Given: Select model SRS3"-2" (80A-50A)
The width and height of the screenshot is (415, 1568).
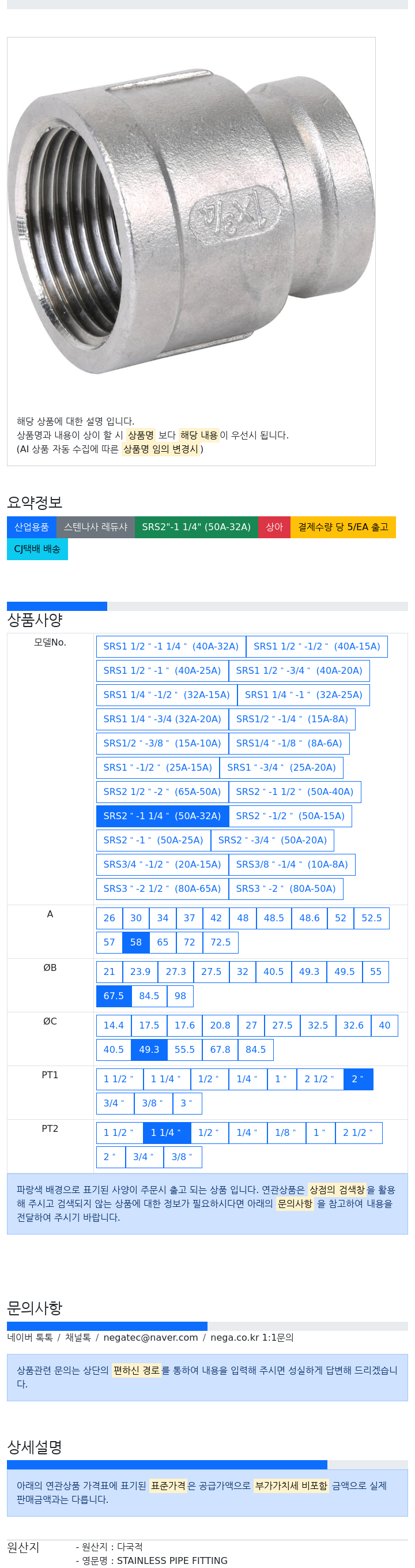Looking at the screenshot, I should coord(286,888).
